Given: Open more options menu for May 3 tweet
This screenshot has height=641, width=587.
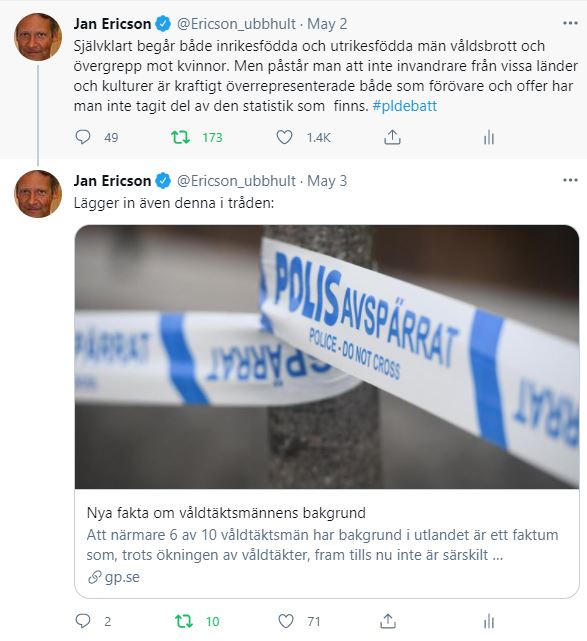Looking at the screenshot, I should pyautogui.click(x=570, y=180).
